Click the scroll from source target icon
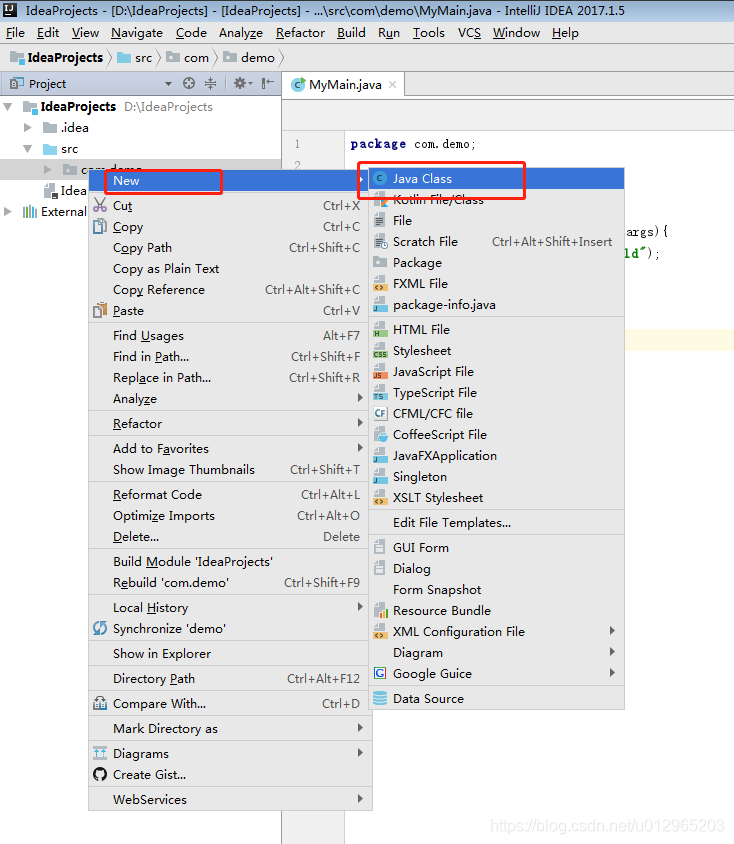 [189, 83]
